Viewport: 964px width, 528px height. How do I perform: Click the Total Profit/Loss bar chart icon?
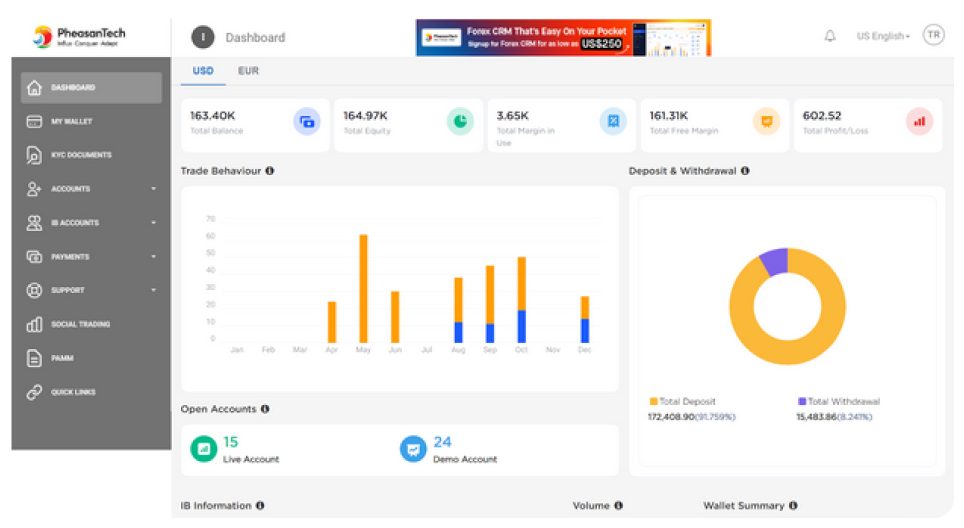click(x=919, y=122)
